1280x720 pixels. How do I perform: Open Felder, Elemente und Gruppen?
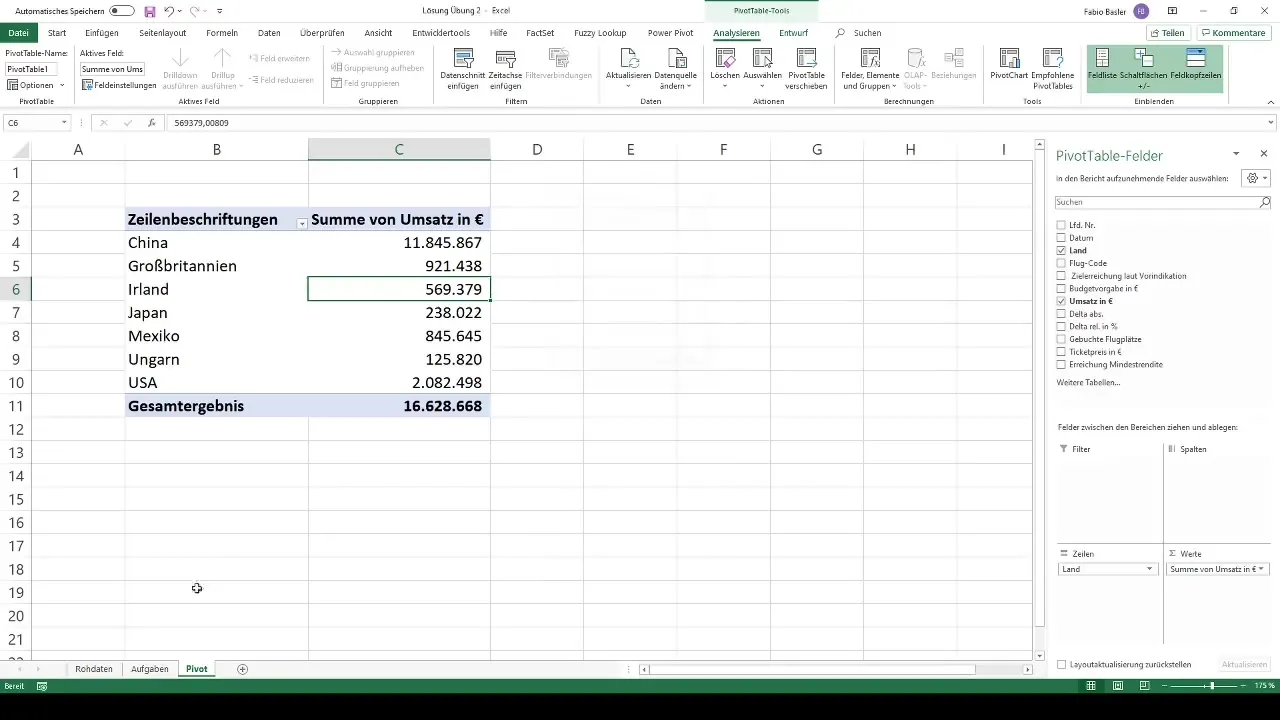coord(870,69)
